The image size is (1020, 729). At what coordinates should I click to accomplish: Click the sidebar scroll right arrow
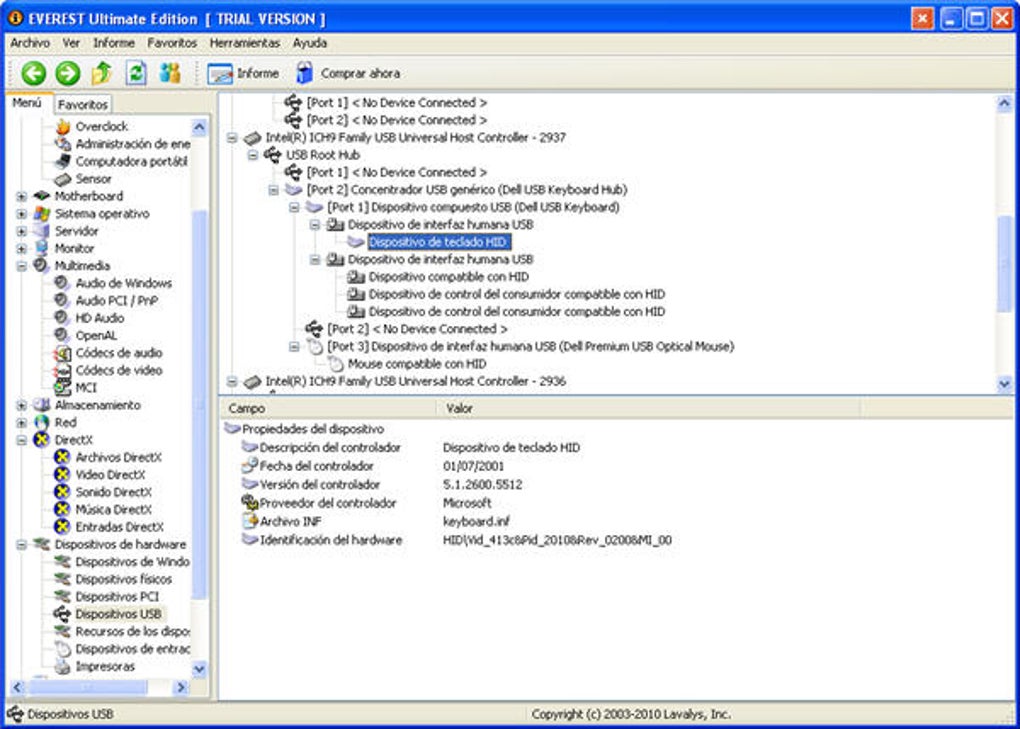click(181, 687)
